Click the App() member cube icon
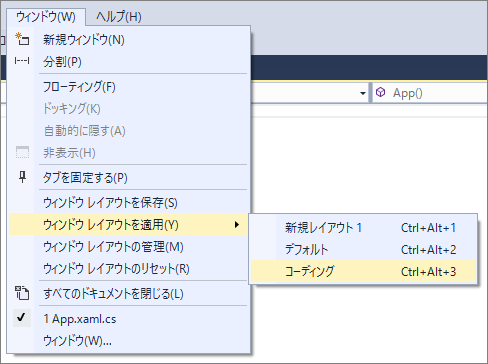Viewport: 488px width, 364px height. (x=380, y=92)
